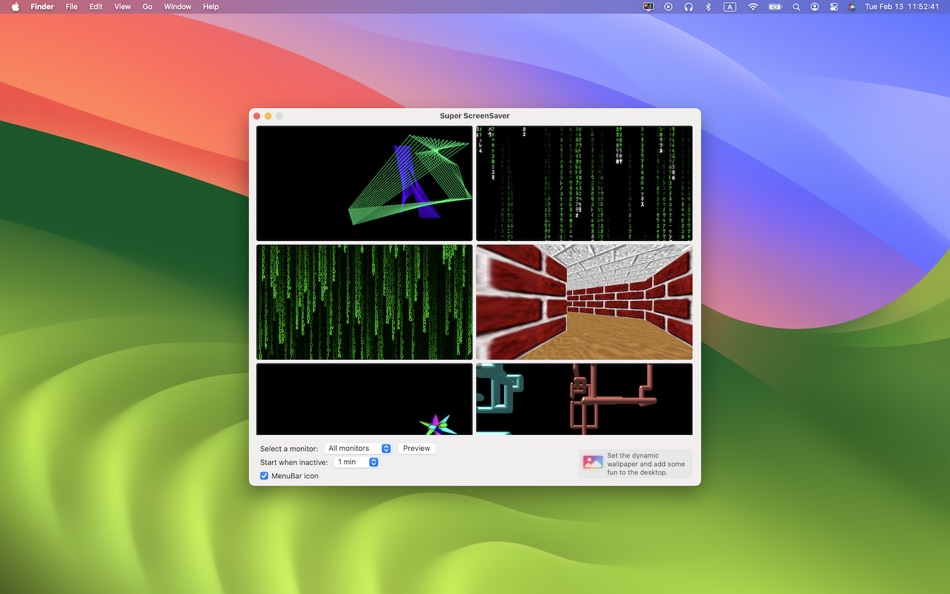The height and width of the screenshot is (594, 950).
Task: Click the Super ScreenSaver menu bar monitor icon
Action: pos(648,7)
